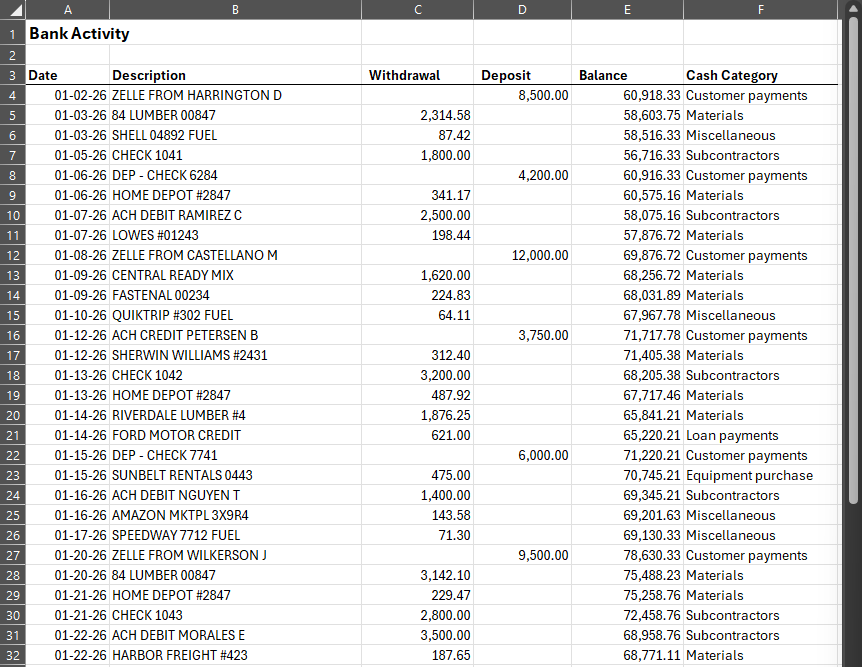Select column E header
This screenshot has height=667, width=862.
pos(627,9)
